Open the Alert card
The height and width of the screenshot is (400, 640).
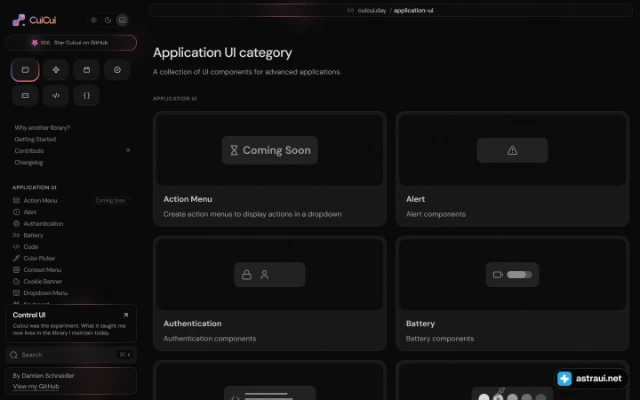pyautogui.click(x=512, y=169)
